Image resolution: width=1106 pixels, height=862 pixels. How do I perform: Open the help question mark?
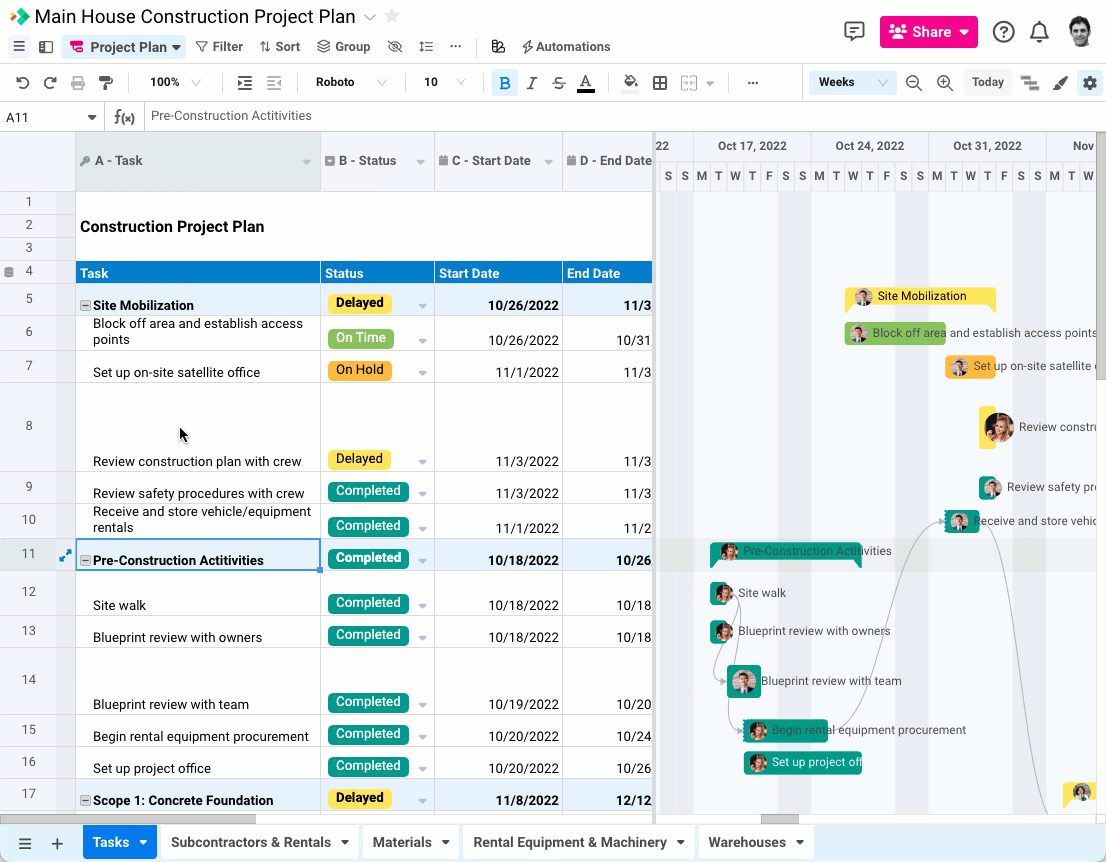1003,32
